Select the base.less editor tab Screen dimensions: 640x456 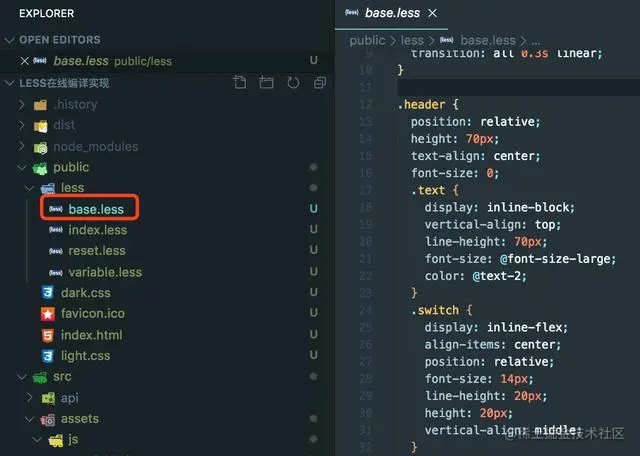(391, 14)
